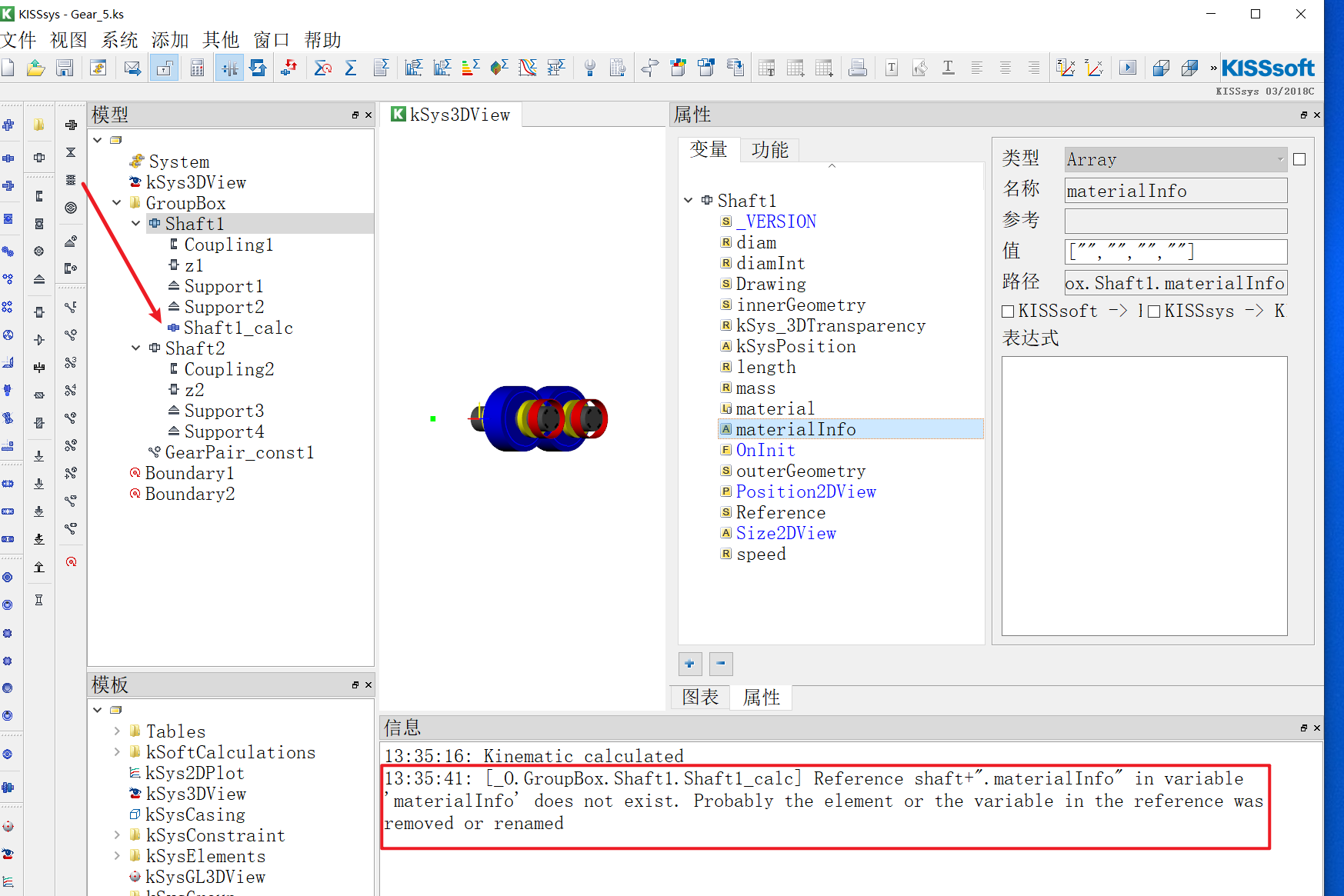Close the 模型 panel
This screenshot has width=1344, height=896.
(x=369, y=115)
